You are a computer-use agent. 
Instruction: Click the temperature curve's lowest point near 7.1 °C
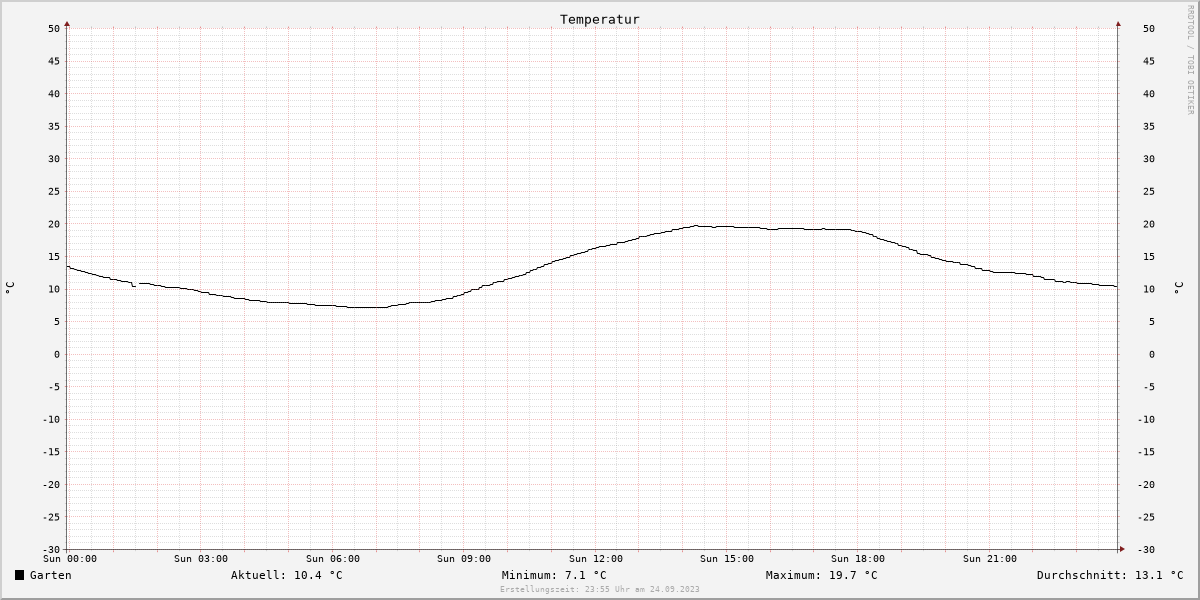coord(368,307)
